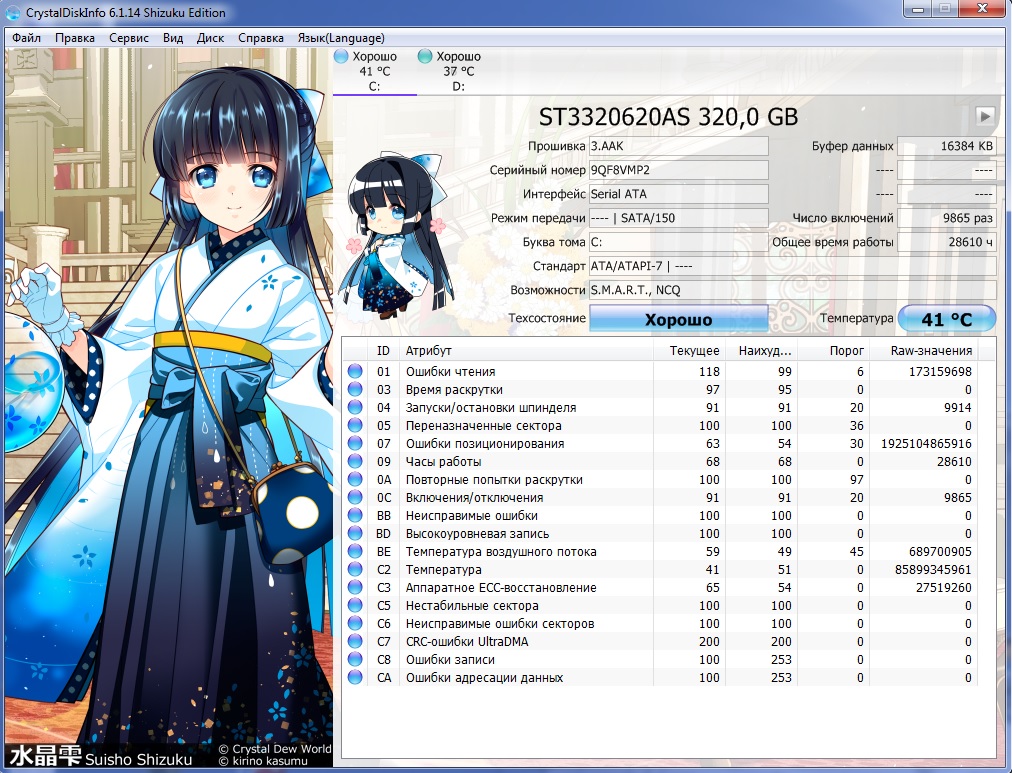Open the Сервис menu
1012x773 pixels.
pos(128,38)
